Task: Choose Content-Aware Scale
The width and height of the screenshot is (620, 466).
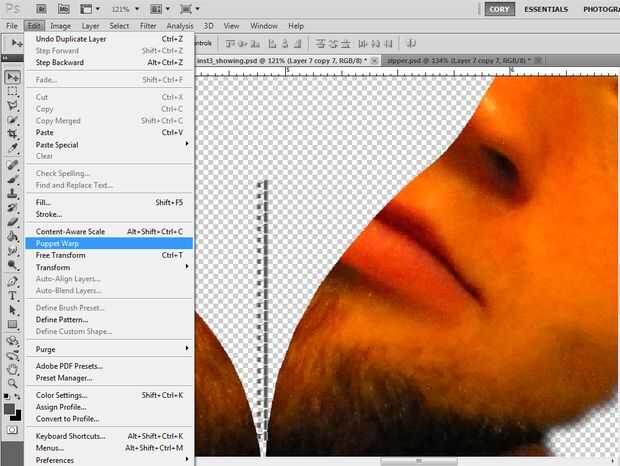Action: coord(109,232)
